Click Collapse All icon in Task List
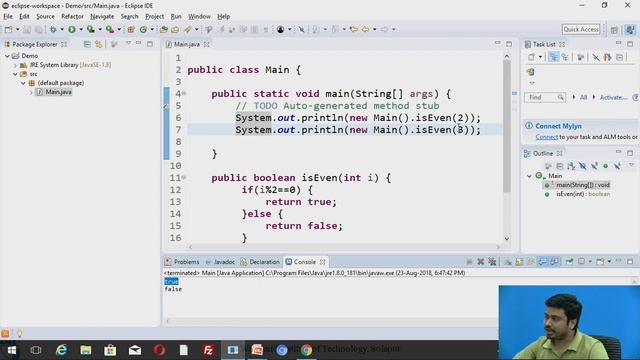640x360 pixels. (x=620, y=57)
